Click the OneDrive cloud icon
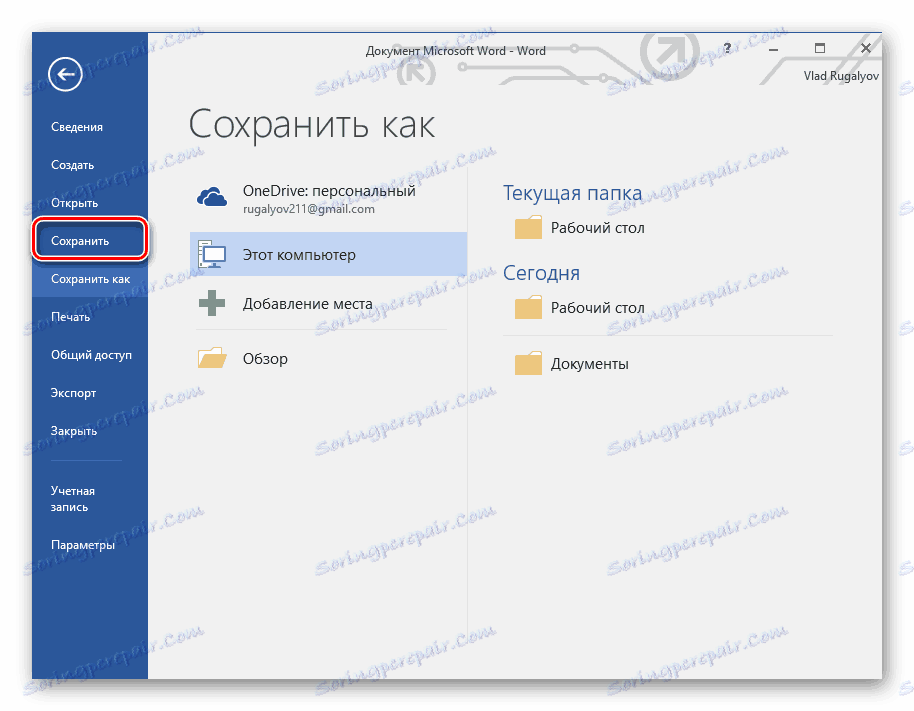The width and height of the screenshot is (914, 711). (x=212, y=198)
